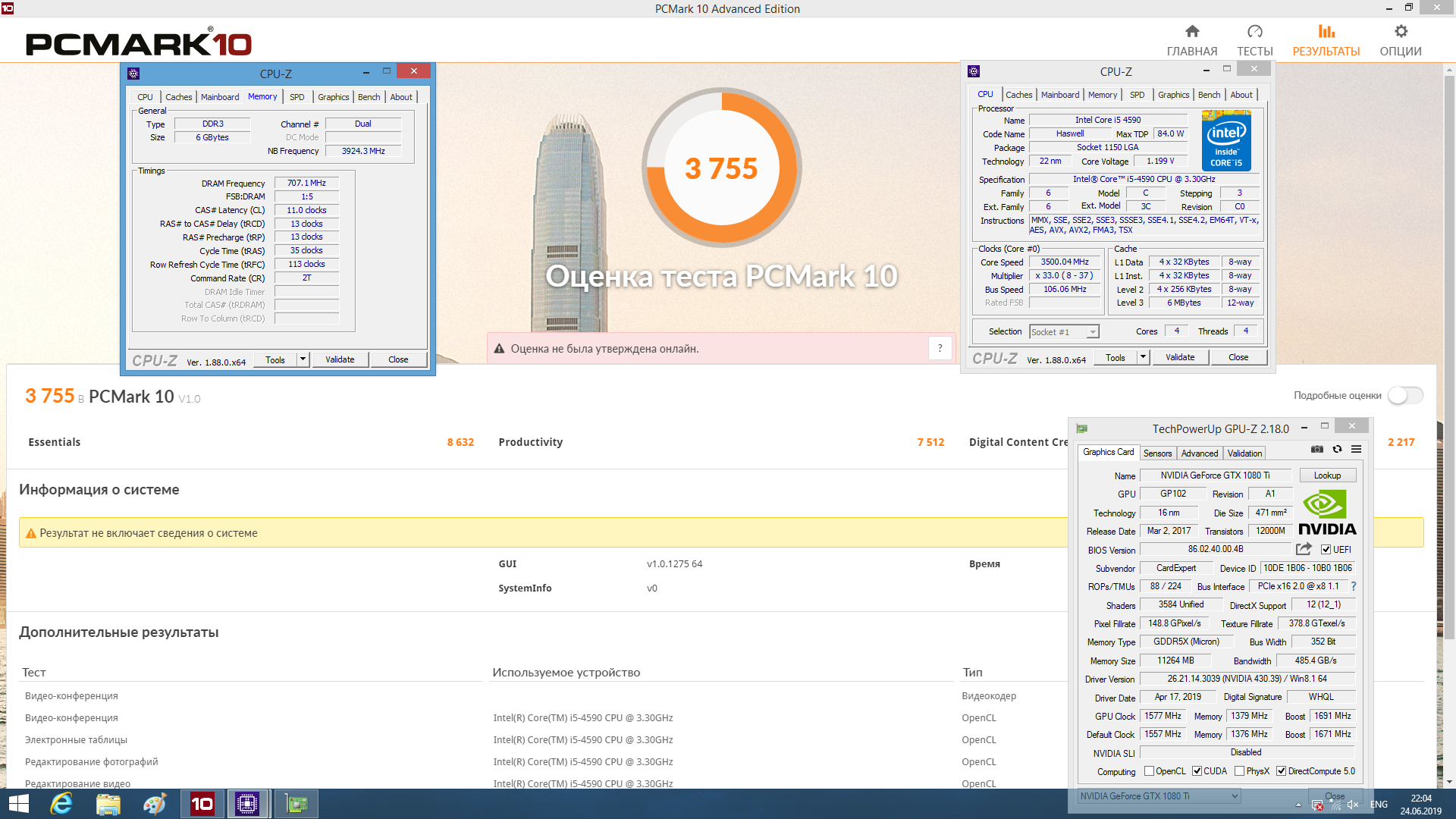
Task: Open File Explorer from the taskbar
Action: click(x=108, y=804)
